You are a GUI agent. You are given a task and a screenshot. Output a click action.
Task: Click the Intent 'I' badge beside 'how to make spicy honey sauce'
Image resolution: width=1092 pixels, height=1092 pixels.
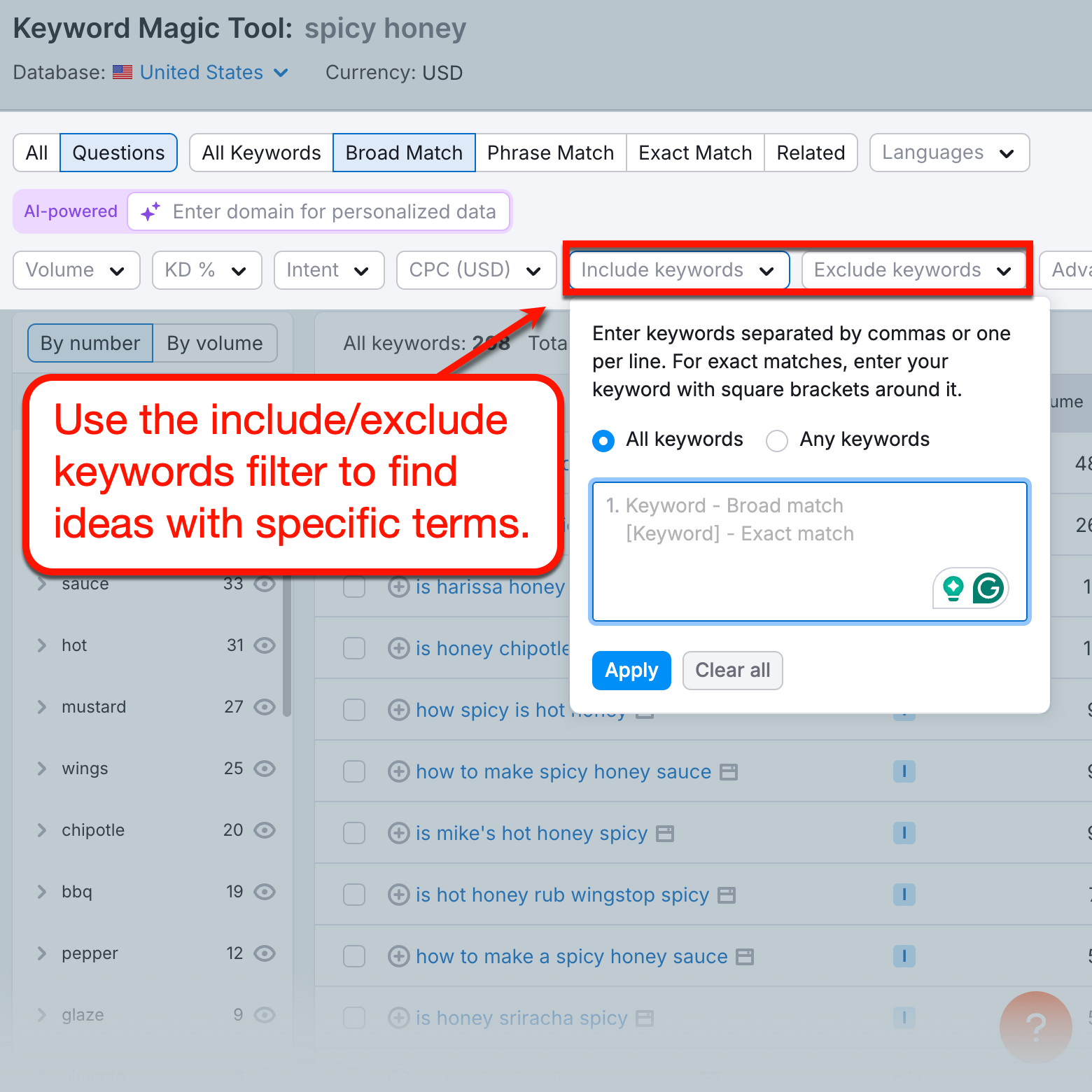904,771
